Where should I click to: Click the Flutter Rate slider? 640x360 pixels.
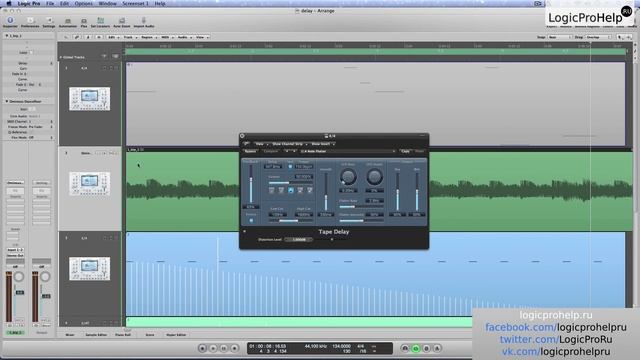[361, 207]
